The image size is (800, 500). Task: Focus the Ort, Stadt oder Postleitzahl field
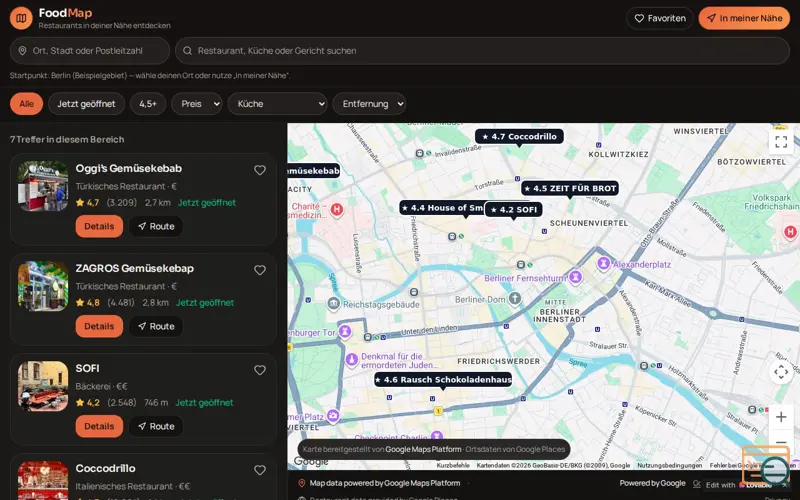pos(90,51)
